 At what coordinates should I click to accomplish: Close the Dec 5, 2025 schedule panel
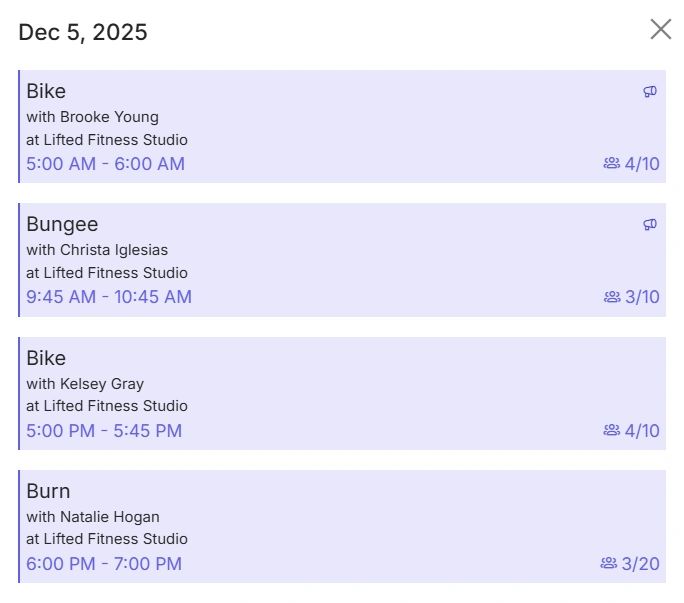coord(661,29)
